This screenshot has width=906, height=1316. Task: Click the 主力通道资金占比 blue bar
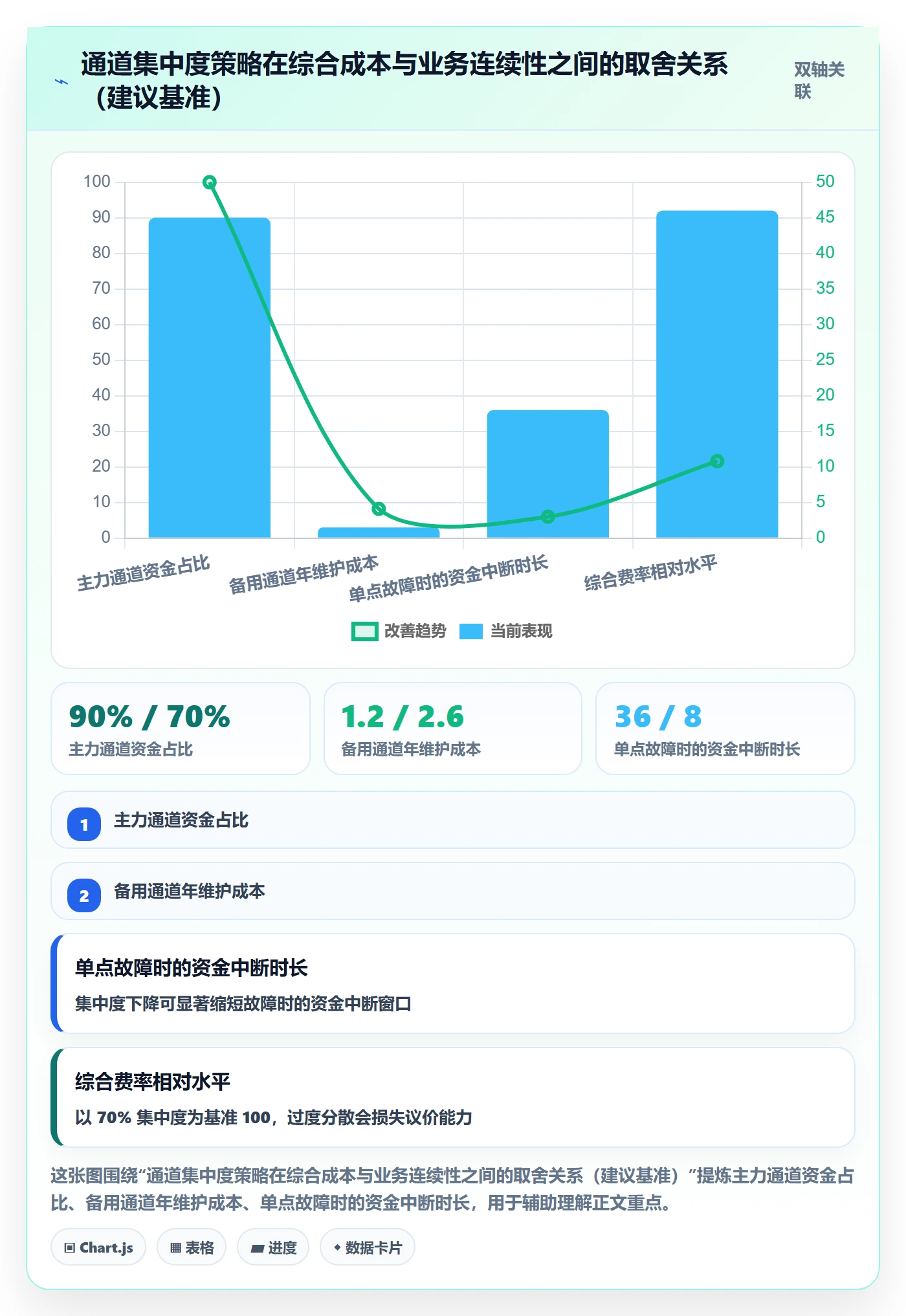coord(210,378)
